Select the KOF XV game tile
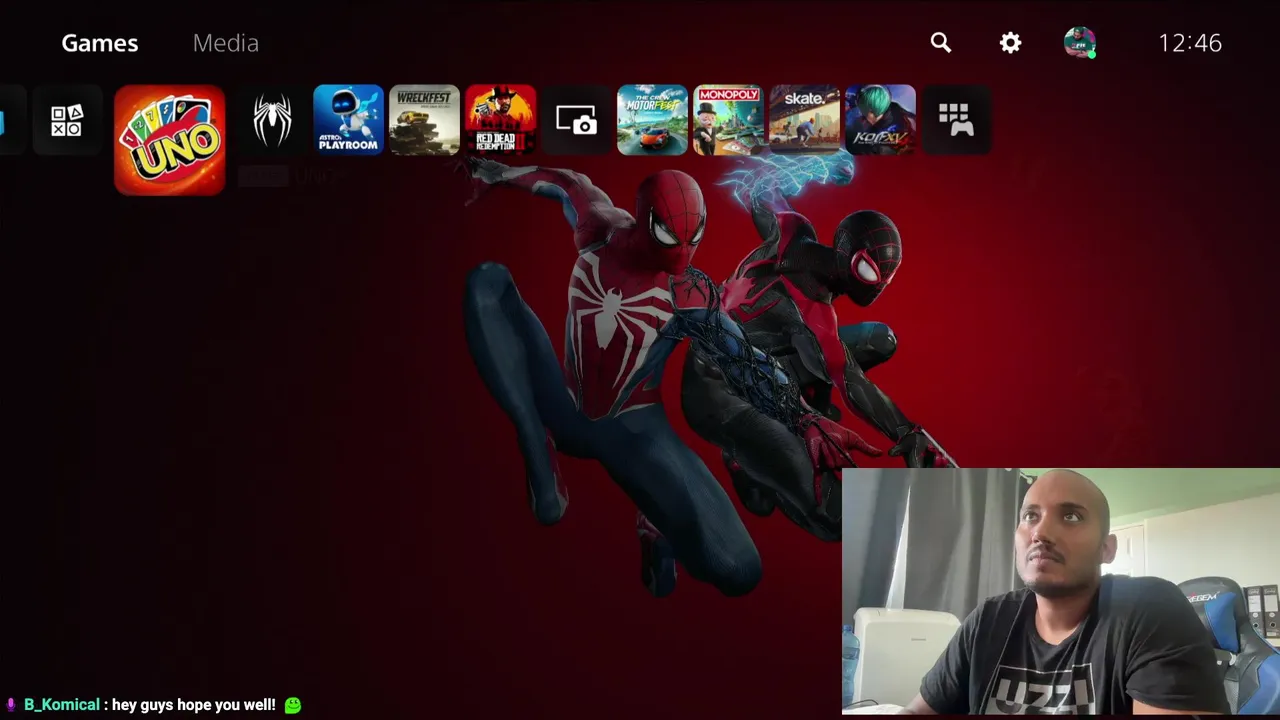The height and width of the screenshot is (720, 1280). (x=880, y=120)
